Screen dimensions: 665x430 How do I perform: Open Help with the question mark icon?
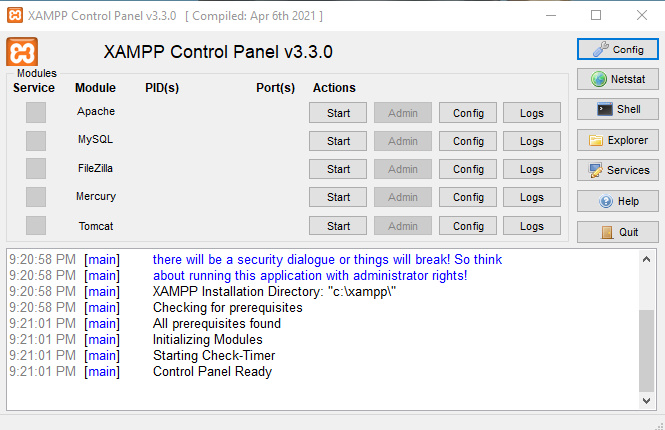[x=617, y=201]
